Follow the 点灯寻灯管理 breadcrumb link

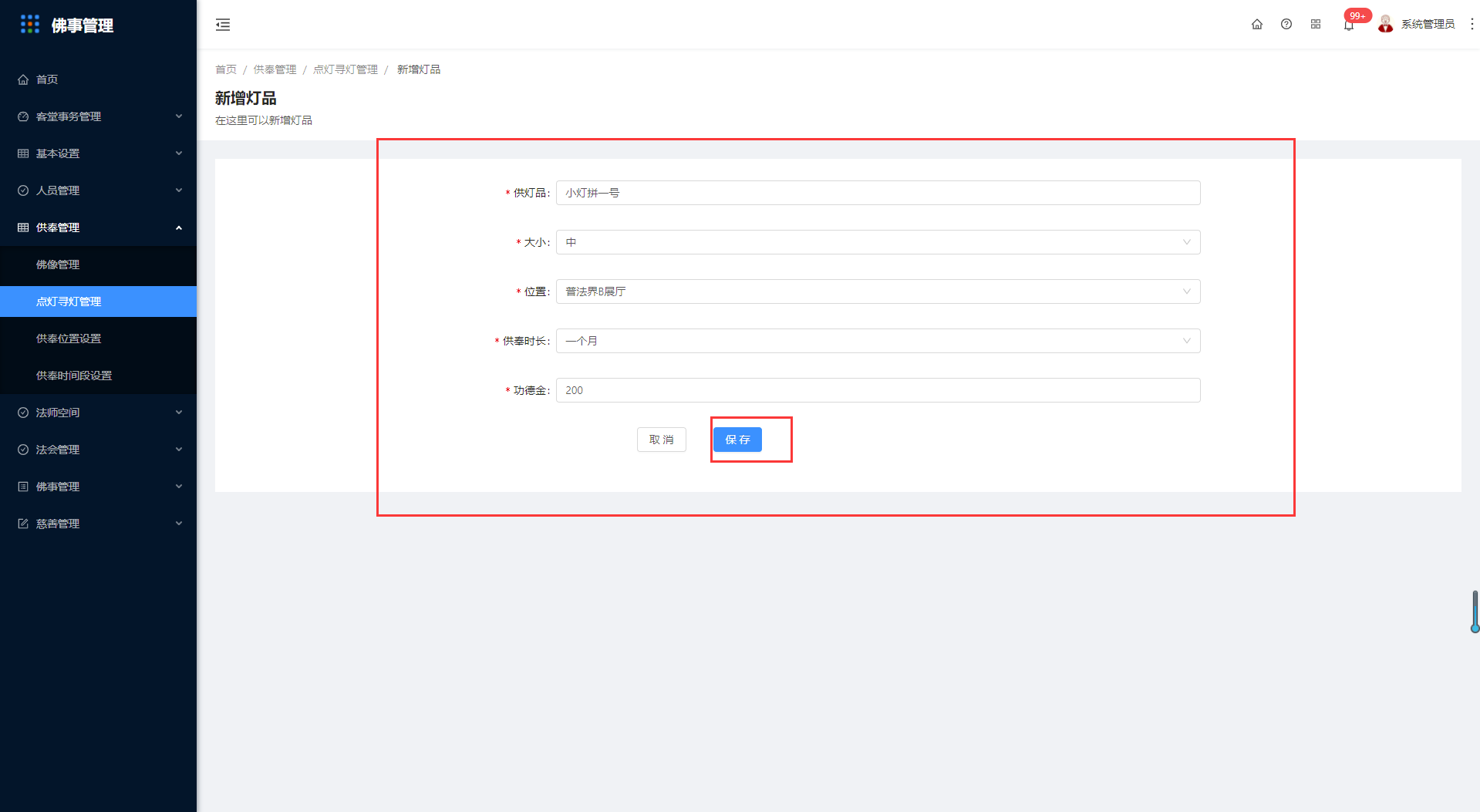point(346,69)
